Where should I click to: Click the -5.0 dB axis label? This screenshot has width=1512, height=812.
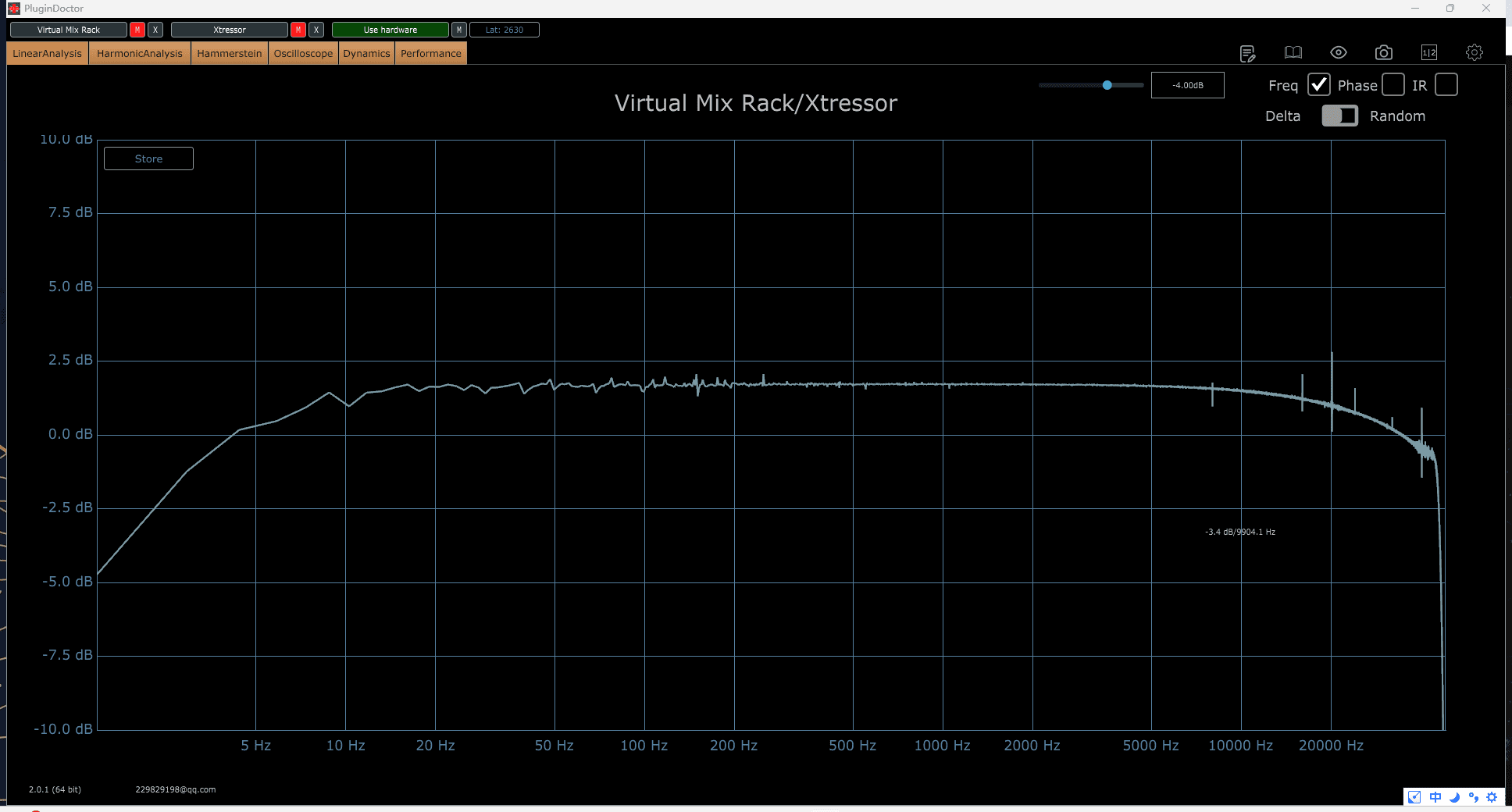pos(67,582)
